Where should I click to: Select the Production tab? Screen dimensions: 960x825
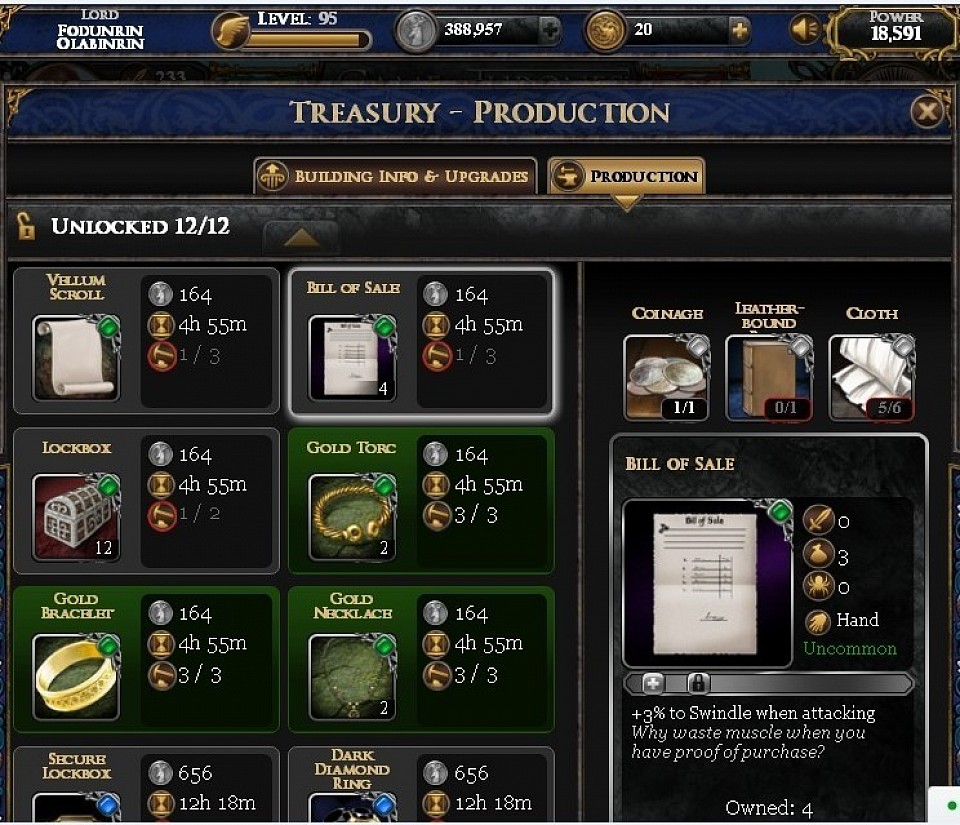[x=626, y=176]
